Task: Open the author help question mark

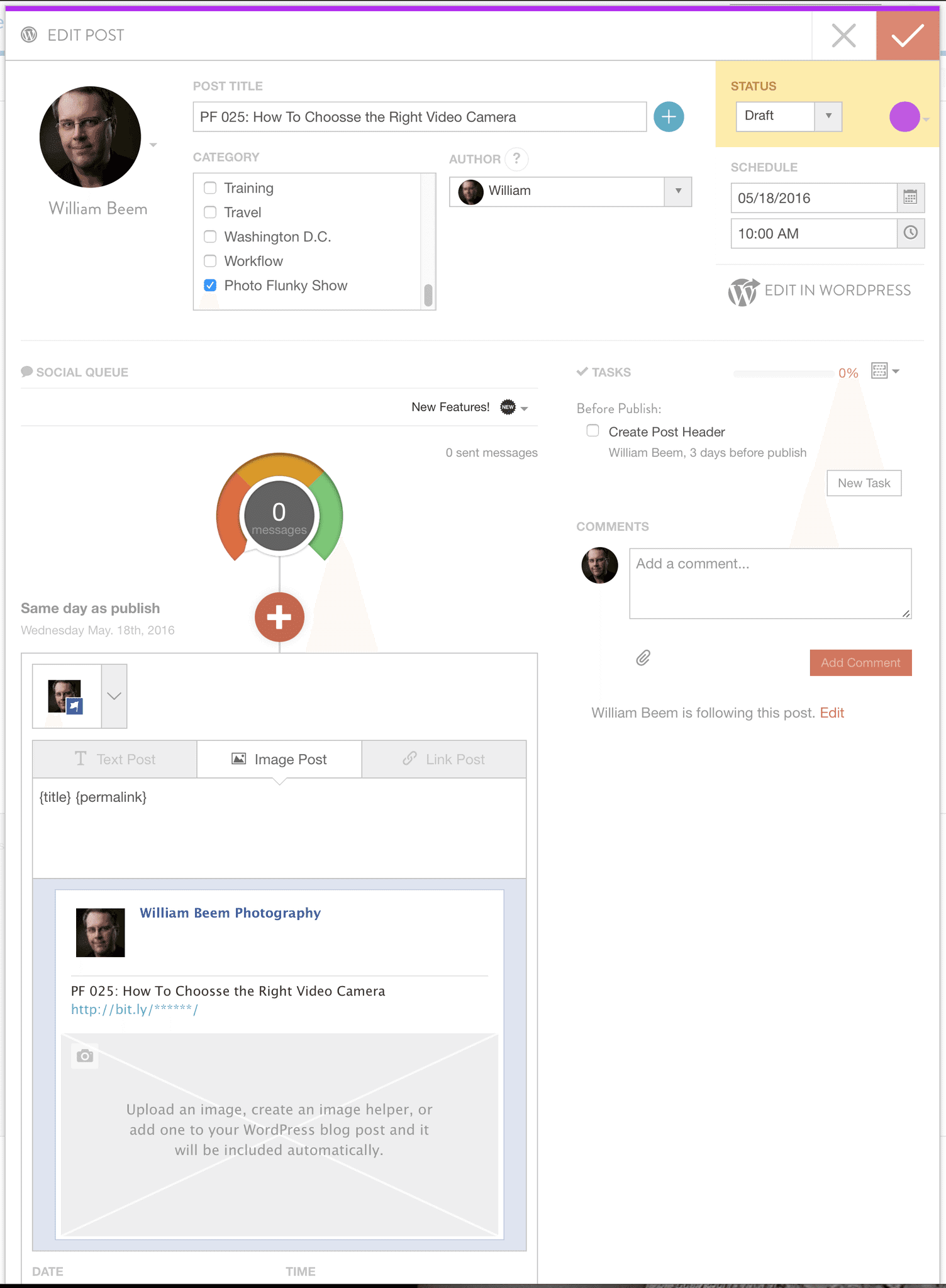Action: (x=516, y=158)
